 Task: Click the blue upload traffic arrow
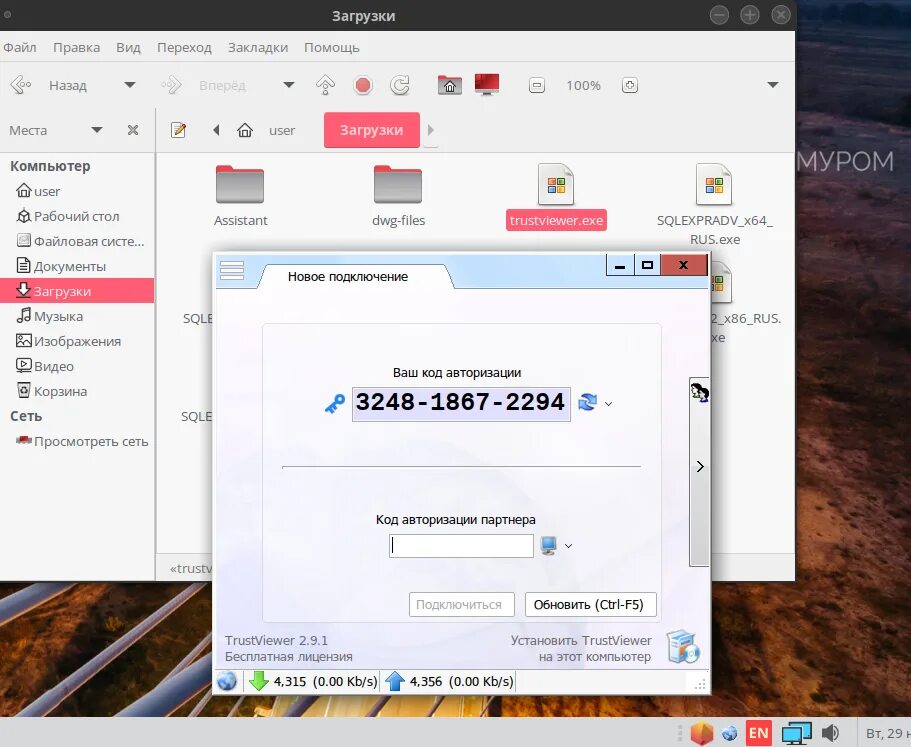394,681
